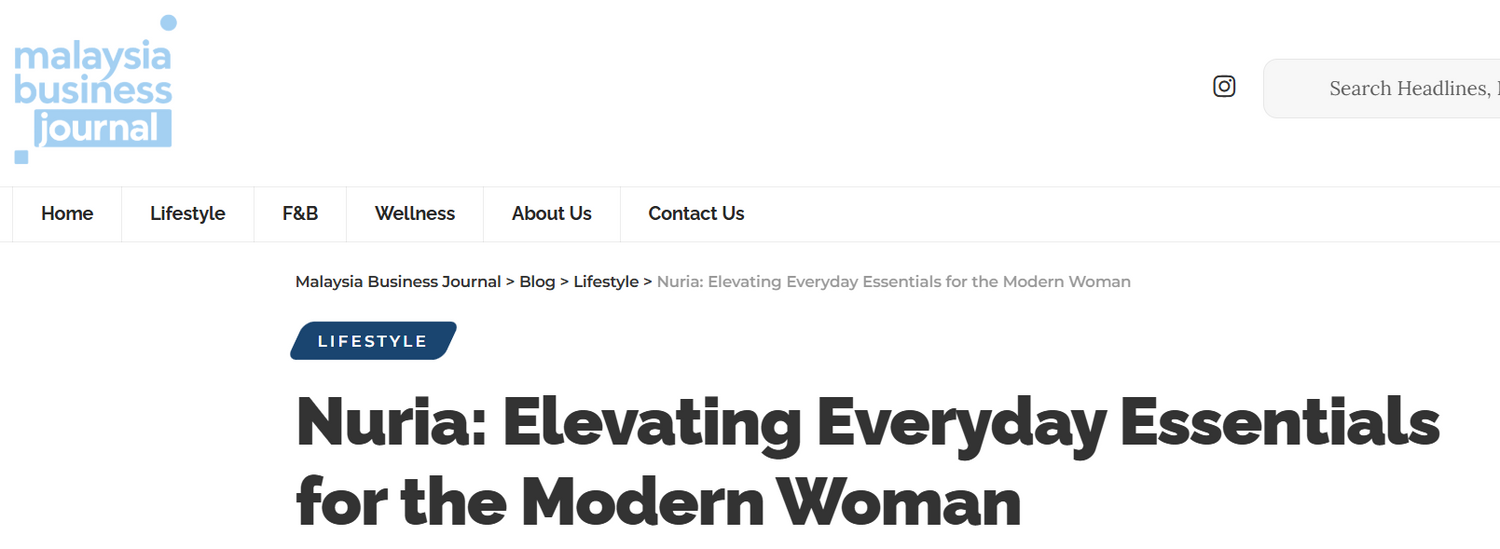Focus the Search Headlines input field

coord(1400,89)
